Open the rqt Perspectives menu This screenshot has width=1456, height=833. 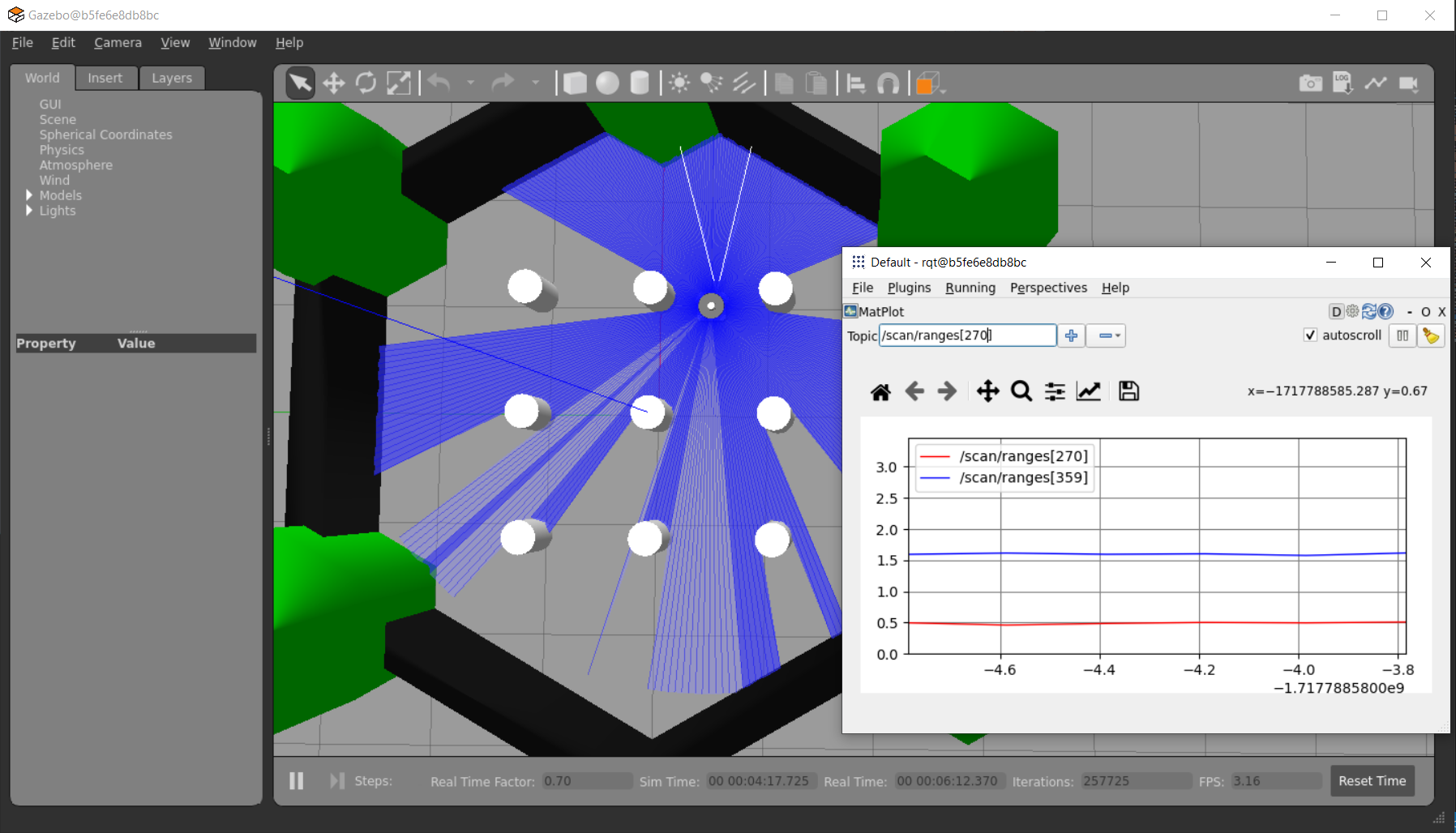[1048, 288]
